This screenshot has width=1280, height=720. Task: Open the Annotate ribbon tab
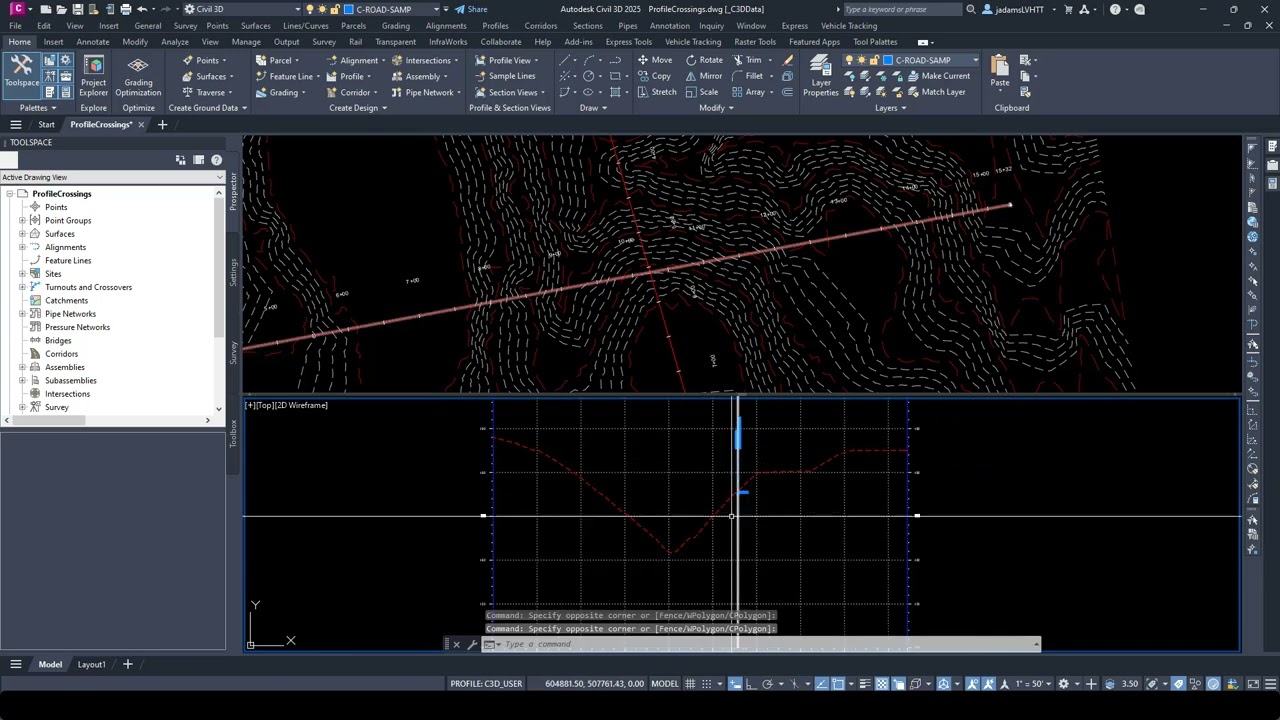coord(93,42)
